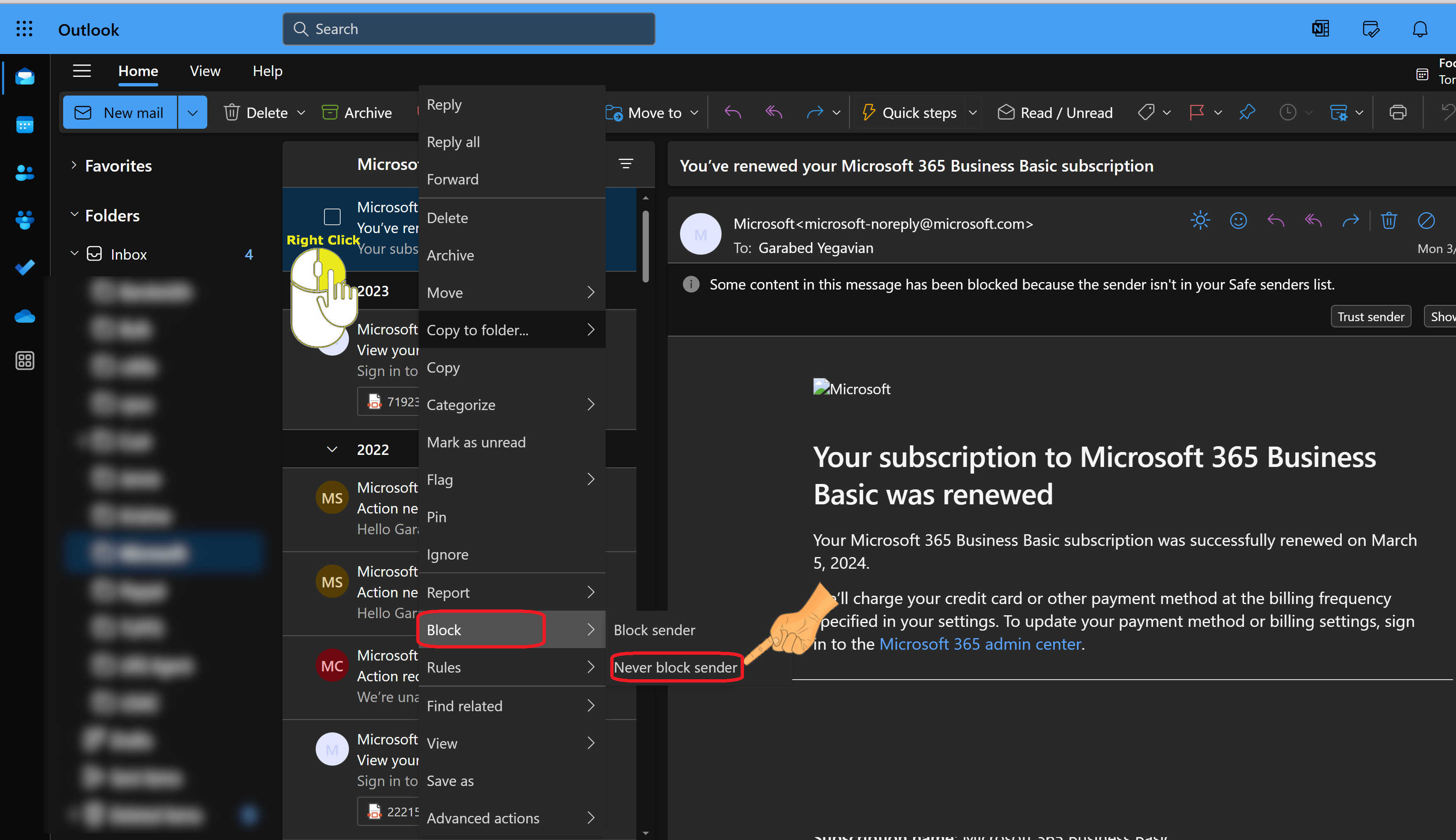Choose Pin in context menu
The height and width of the screenshot is (840, 1456).
(512, 517)
